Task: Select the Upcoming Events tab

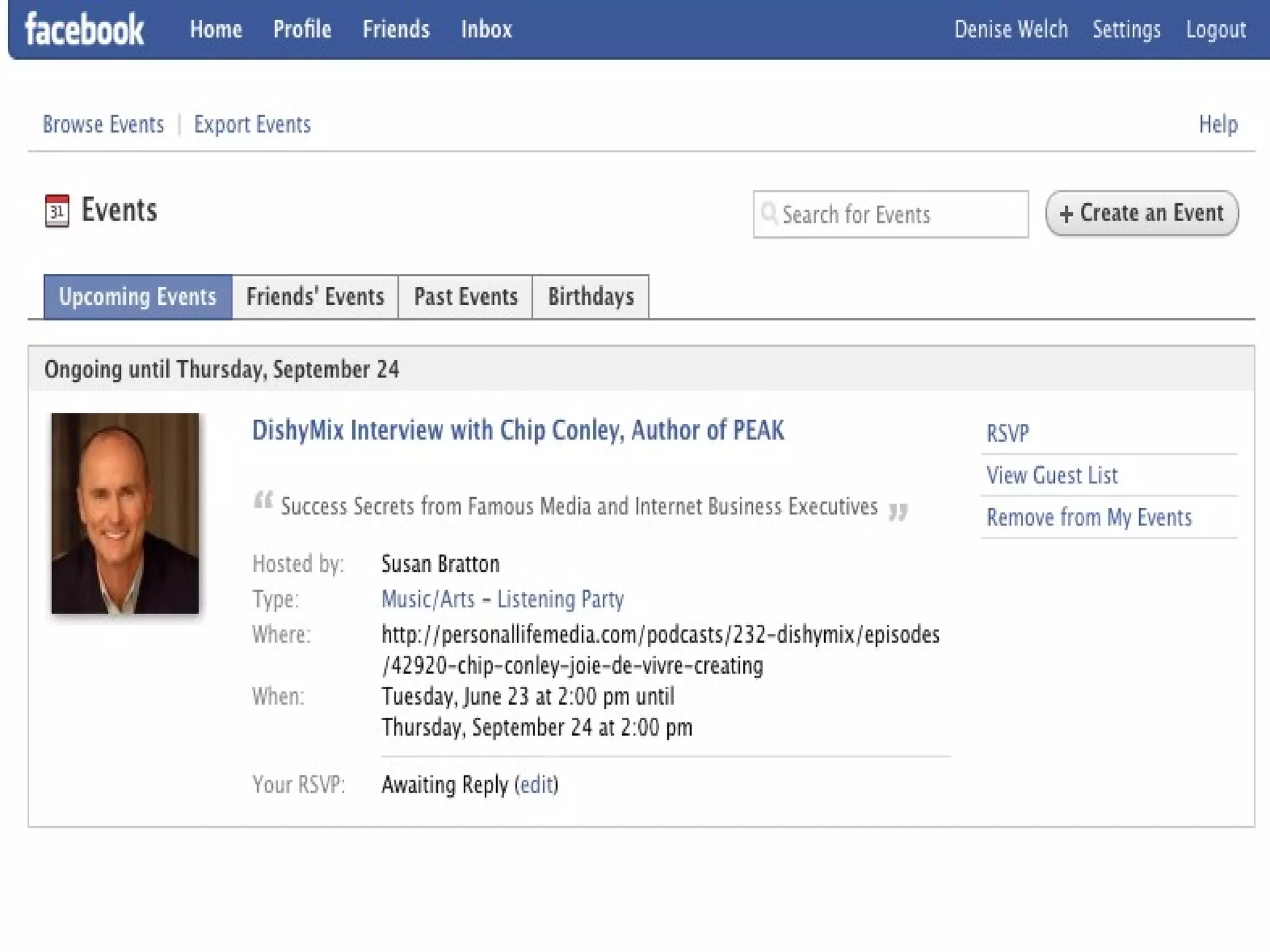Action: tap(138, 297)
